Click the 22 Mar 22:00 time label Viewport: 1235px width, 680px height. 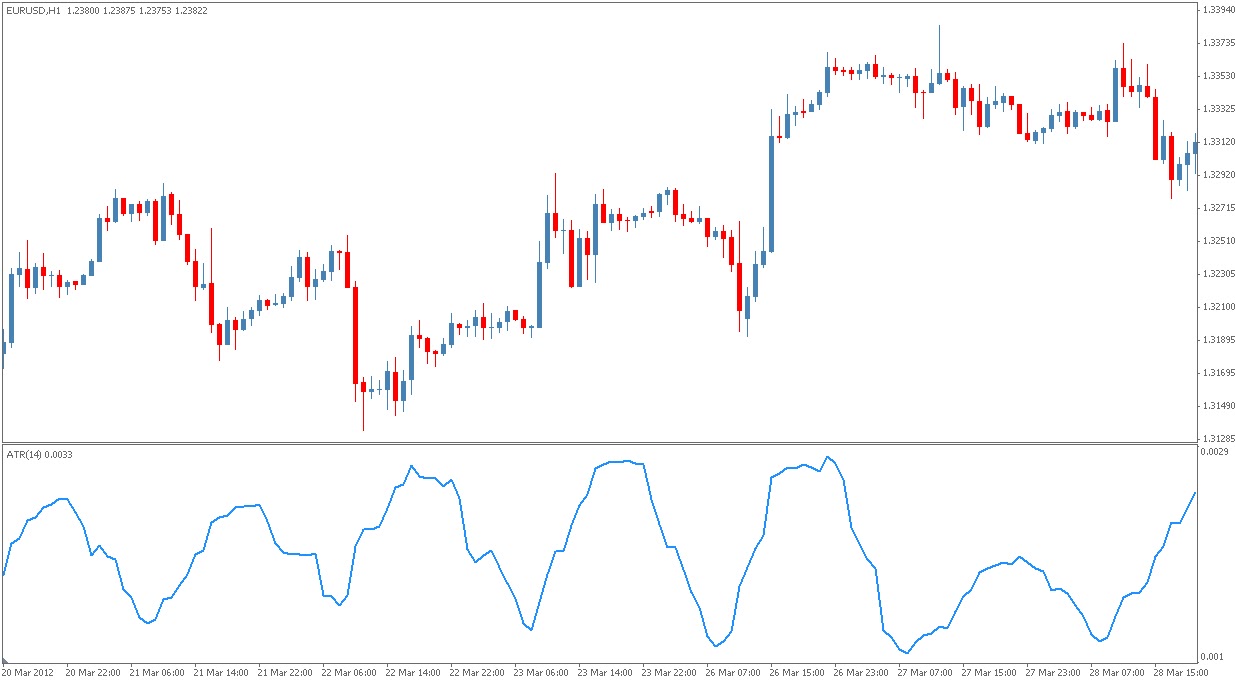(x=477, y=672)
